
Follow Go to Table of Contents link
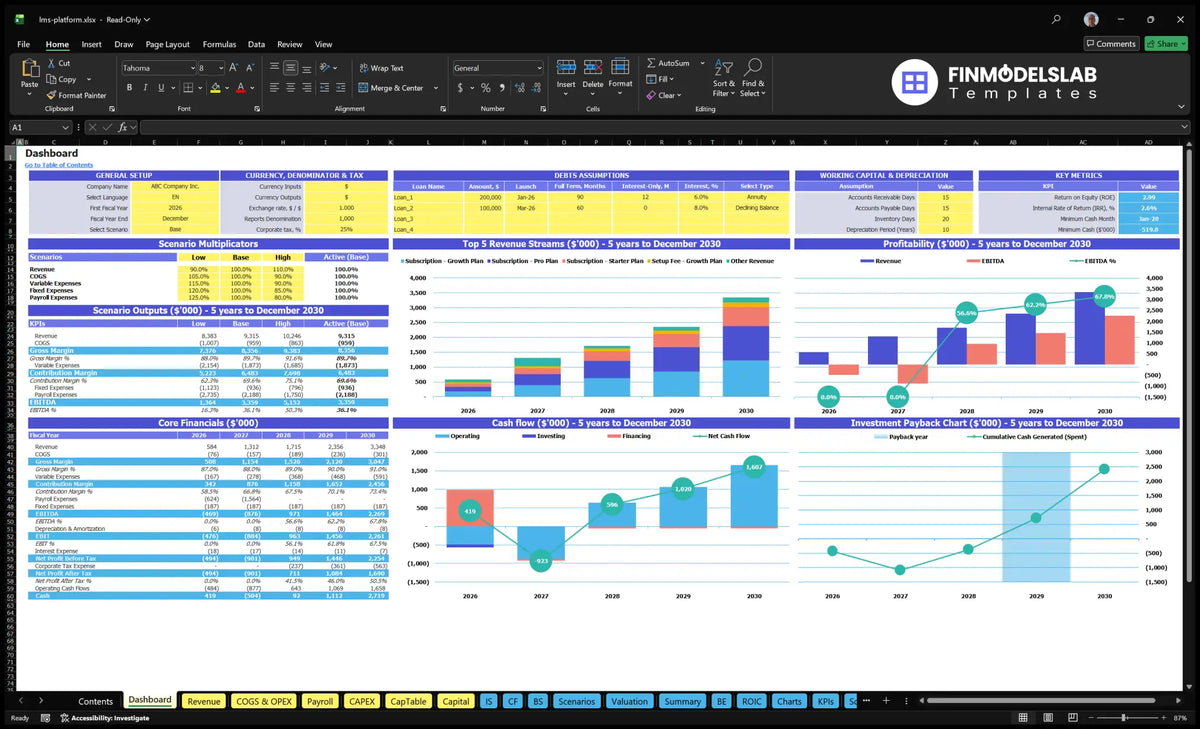59,165
